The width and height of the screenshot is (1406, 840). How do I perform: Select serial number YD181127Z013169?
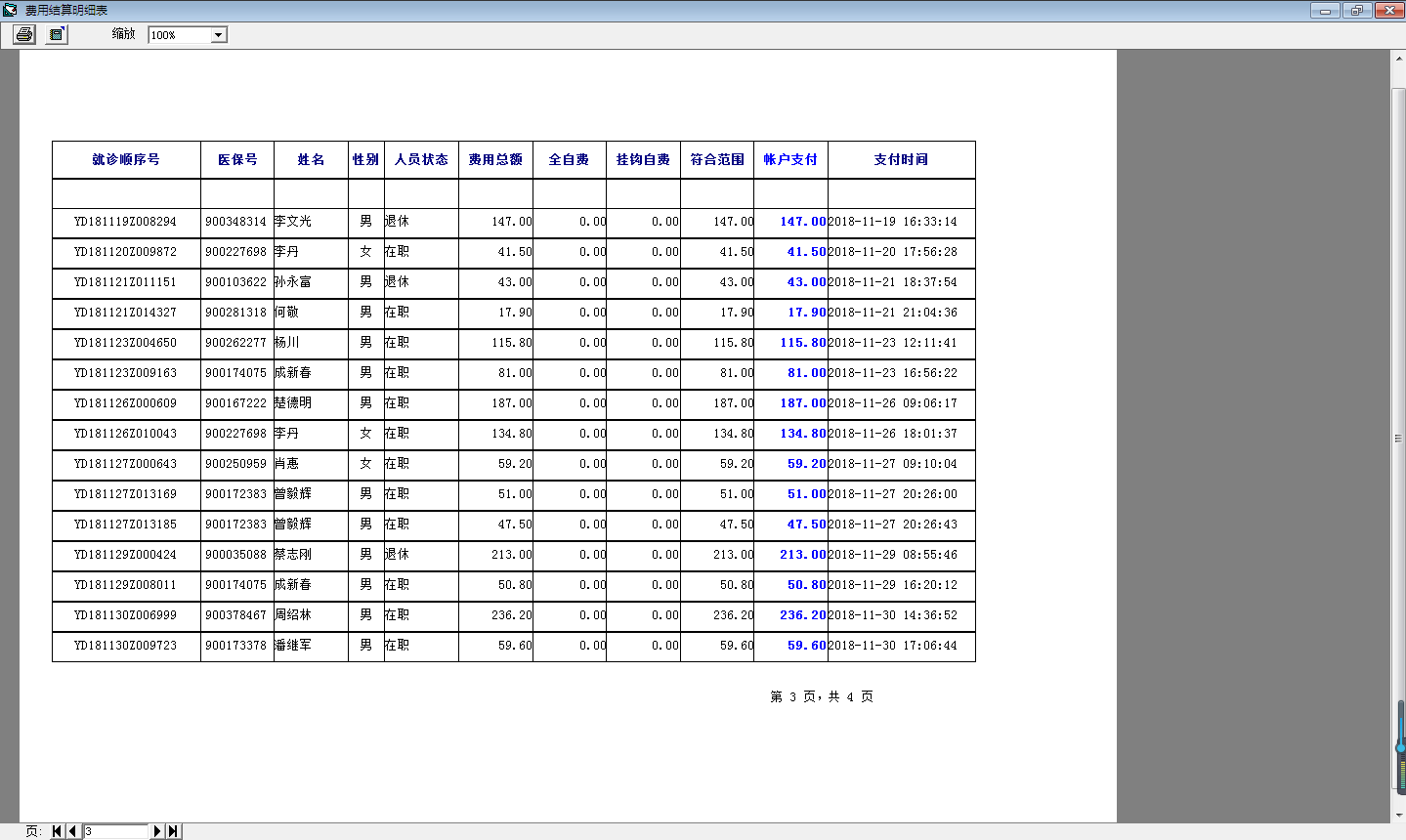click(x=126, y=494)
